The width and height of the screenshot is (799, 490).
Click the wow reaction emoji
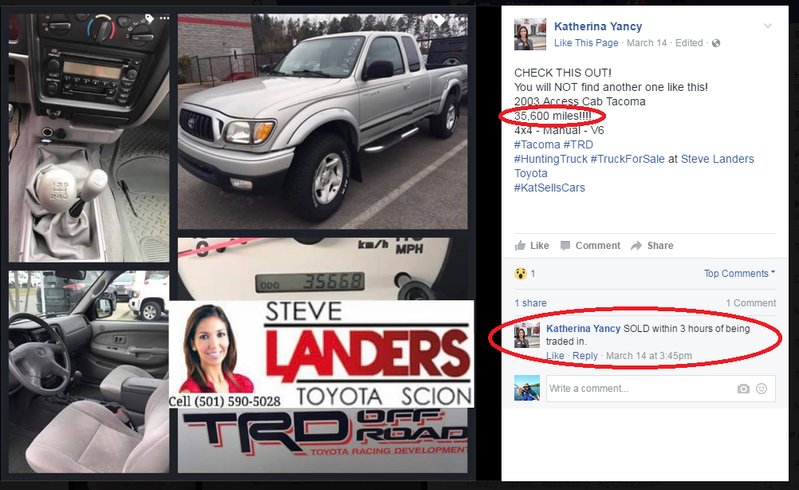pyautogui.click(x=520, y=274)
